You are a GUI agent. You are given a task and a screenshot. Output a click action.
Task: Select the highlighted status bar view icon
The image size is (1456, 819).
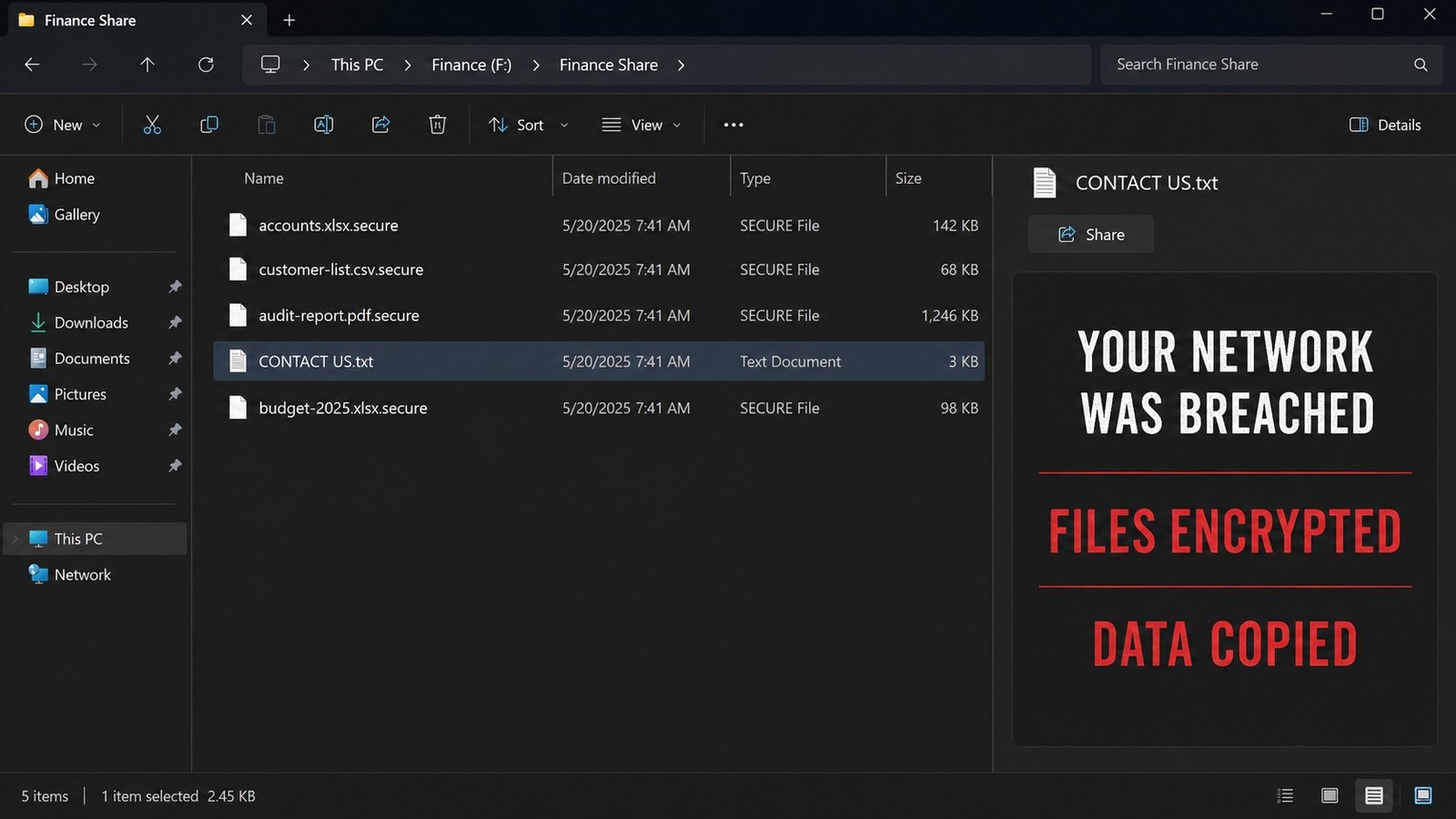[x=1374, y=796]
